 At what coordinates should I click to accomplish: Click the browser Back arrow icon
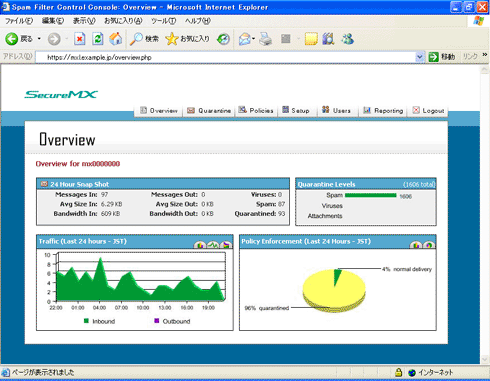[x=12, y=39]
